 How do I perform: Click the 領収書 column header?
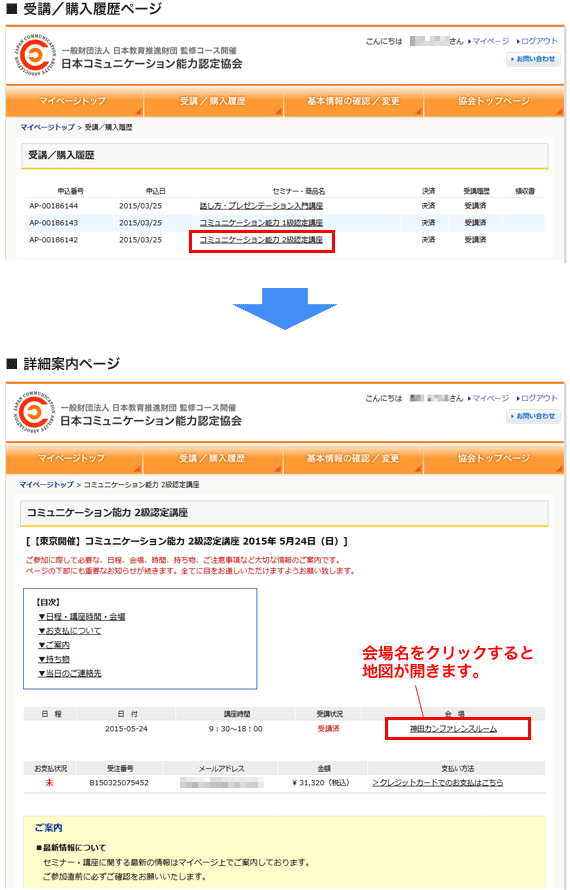pos(525,191)
